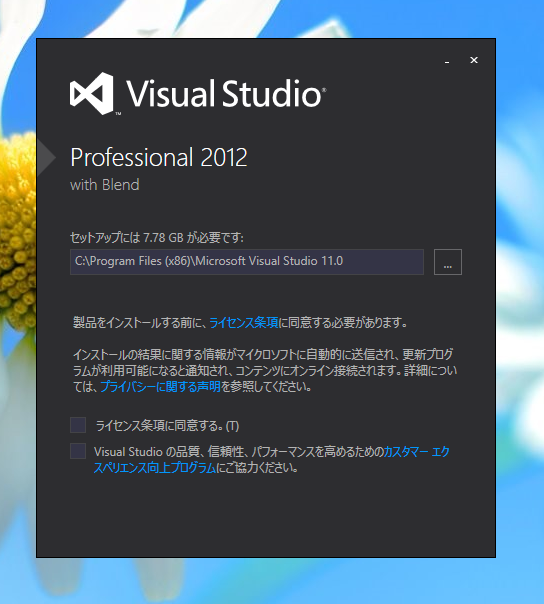Click the Visual Studio logo icon

pyautogui.click(x=92, y=93)
